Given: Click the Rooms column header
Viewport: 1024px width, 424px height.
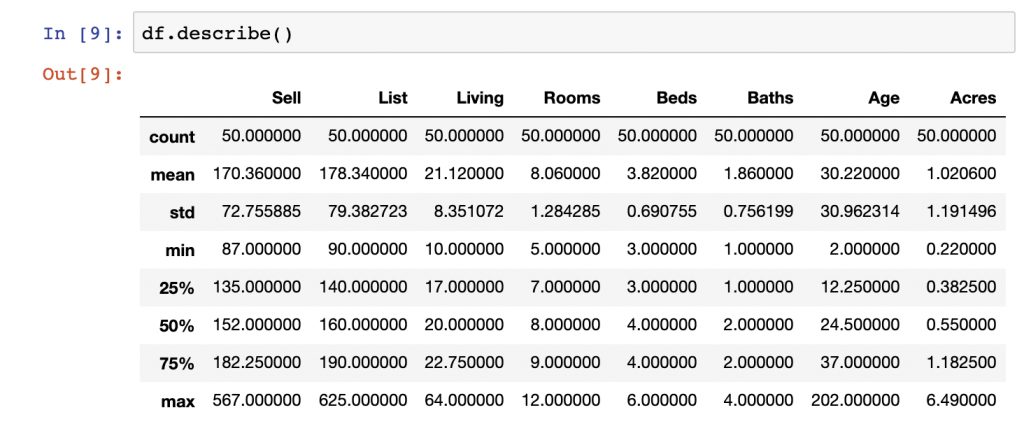Looking at the screenshot, I should click(x=572, y=98).
